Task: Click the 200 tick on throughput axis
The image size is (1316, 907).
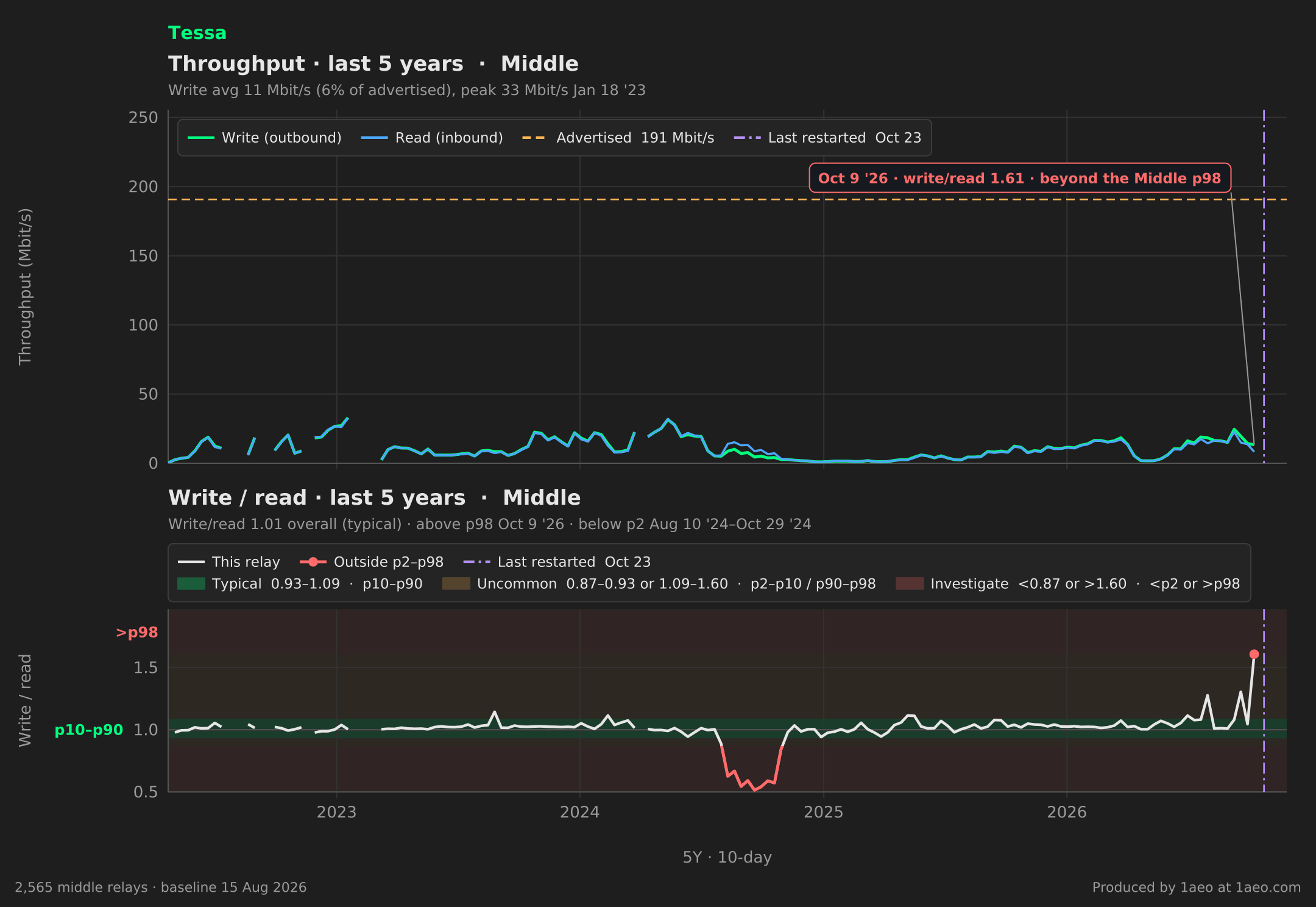Action: 143,187
